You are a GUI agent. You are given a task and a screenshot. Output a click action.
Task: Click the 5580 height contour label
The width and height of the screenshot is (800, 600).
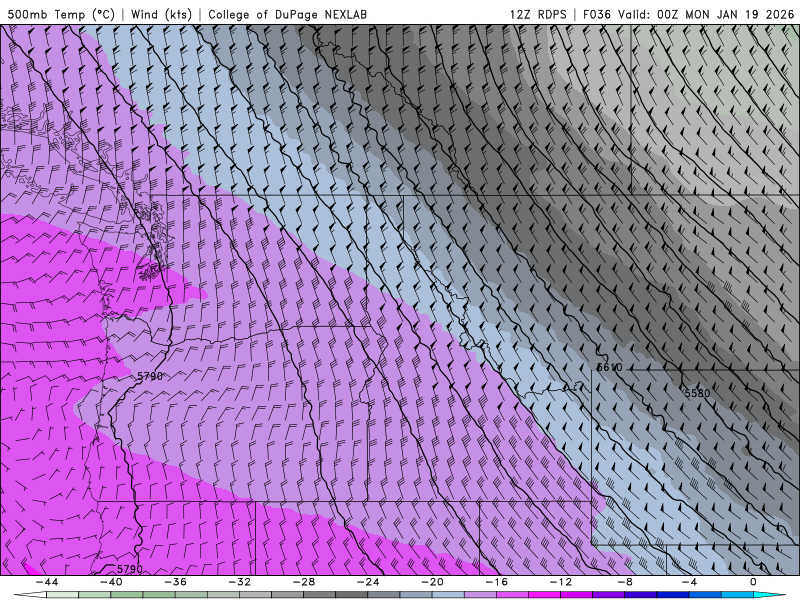point(697,393)
